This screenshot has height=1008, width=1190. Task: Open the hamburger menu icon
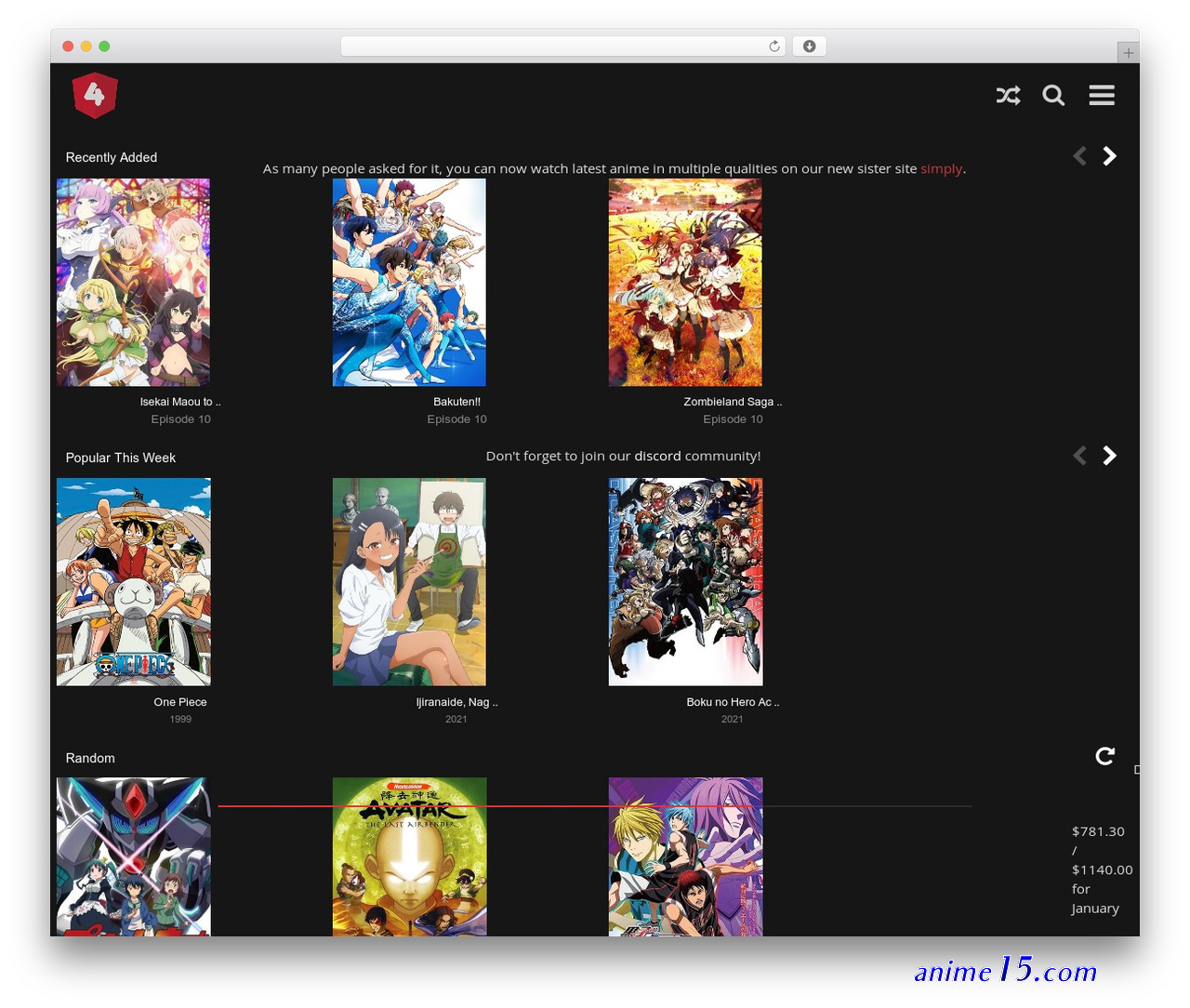click(x=1102, y=95)
